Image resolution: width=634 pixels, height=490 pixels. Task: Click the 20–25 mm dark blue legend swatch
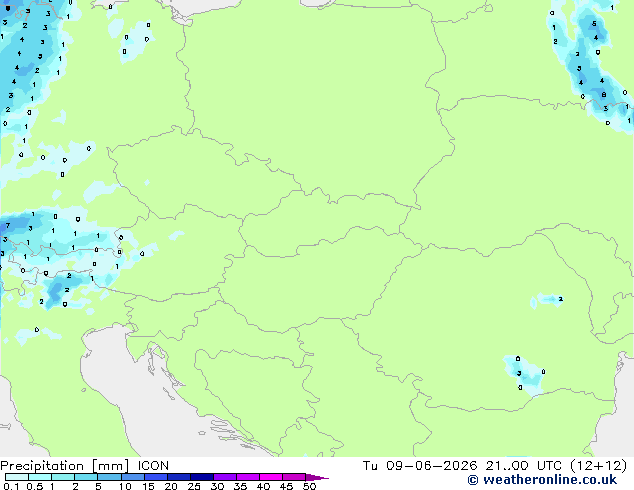click(178, 477)
